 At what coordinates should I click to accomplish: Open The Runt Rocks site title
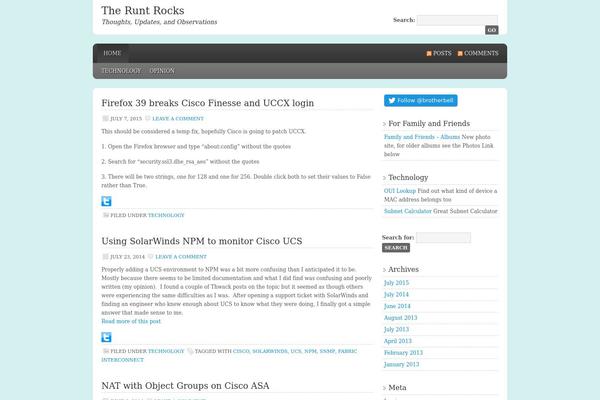pos(143,10)
